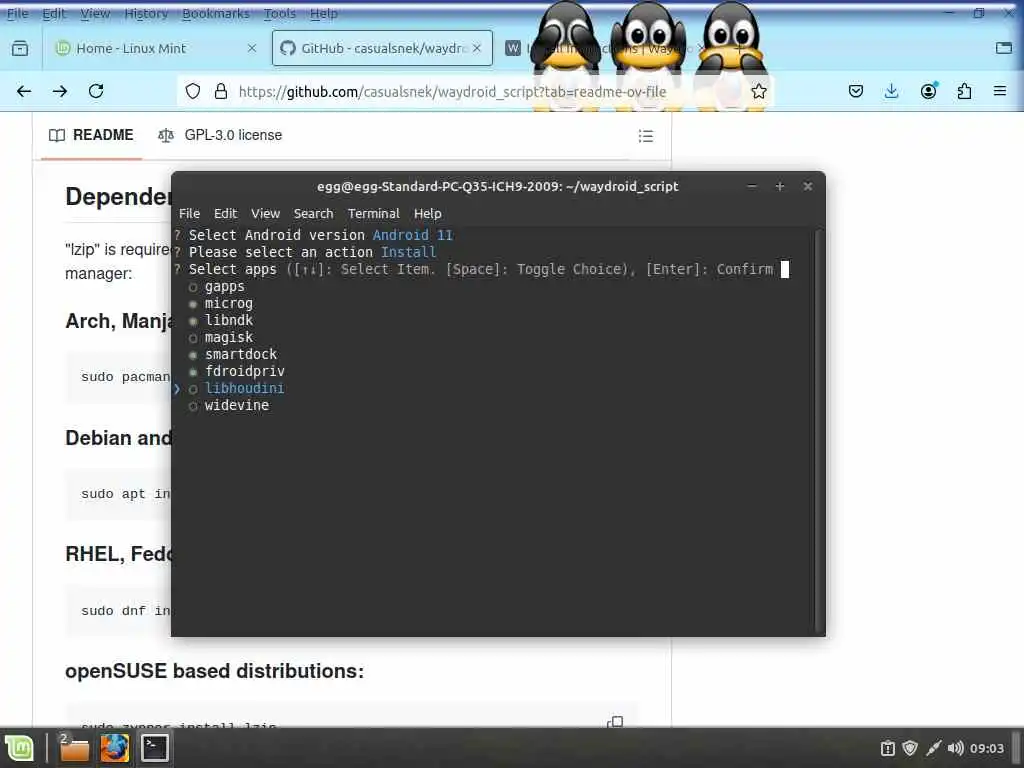Switch to the GitHub casualsnek/waydroid tab

pos(382,48)
